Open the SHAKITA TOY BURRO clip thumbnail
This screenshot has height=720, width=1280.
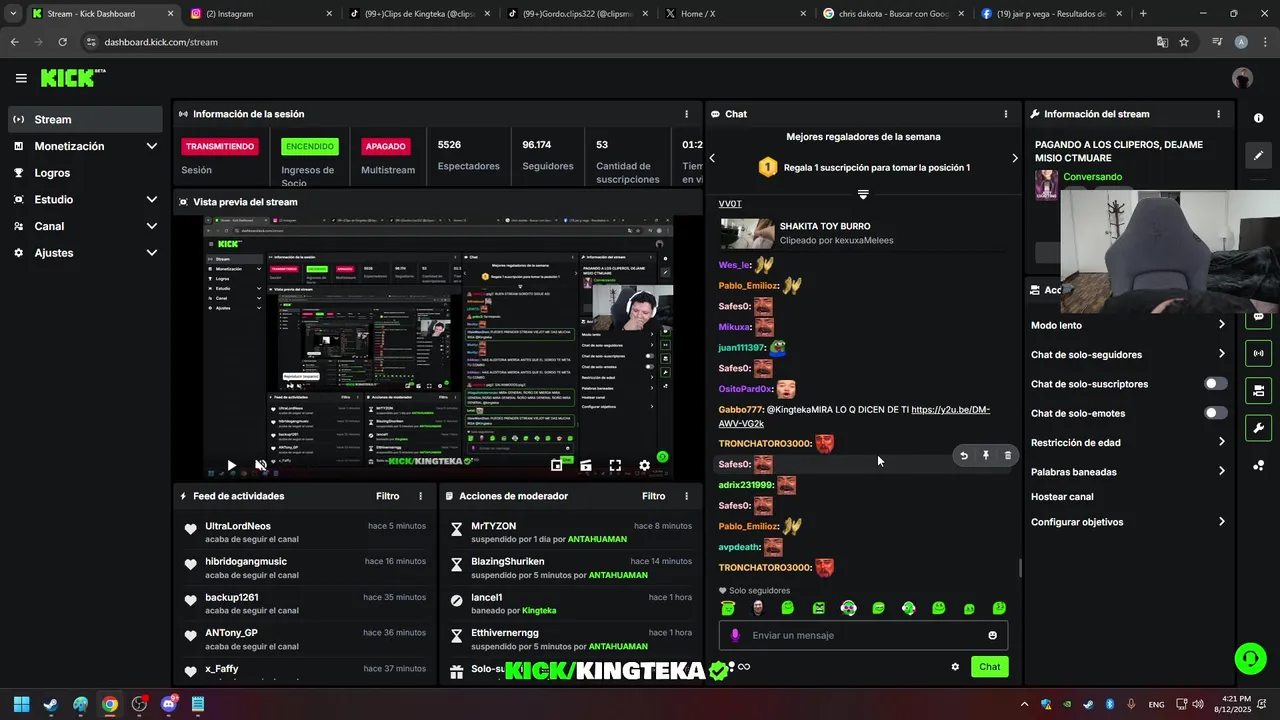coord(746,234)
